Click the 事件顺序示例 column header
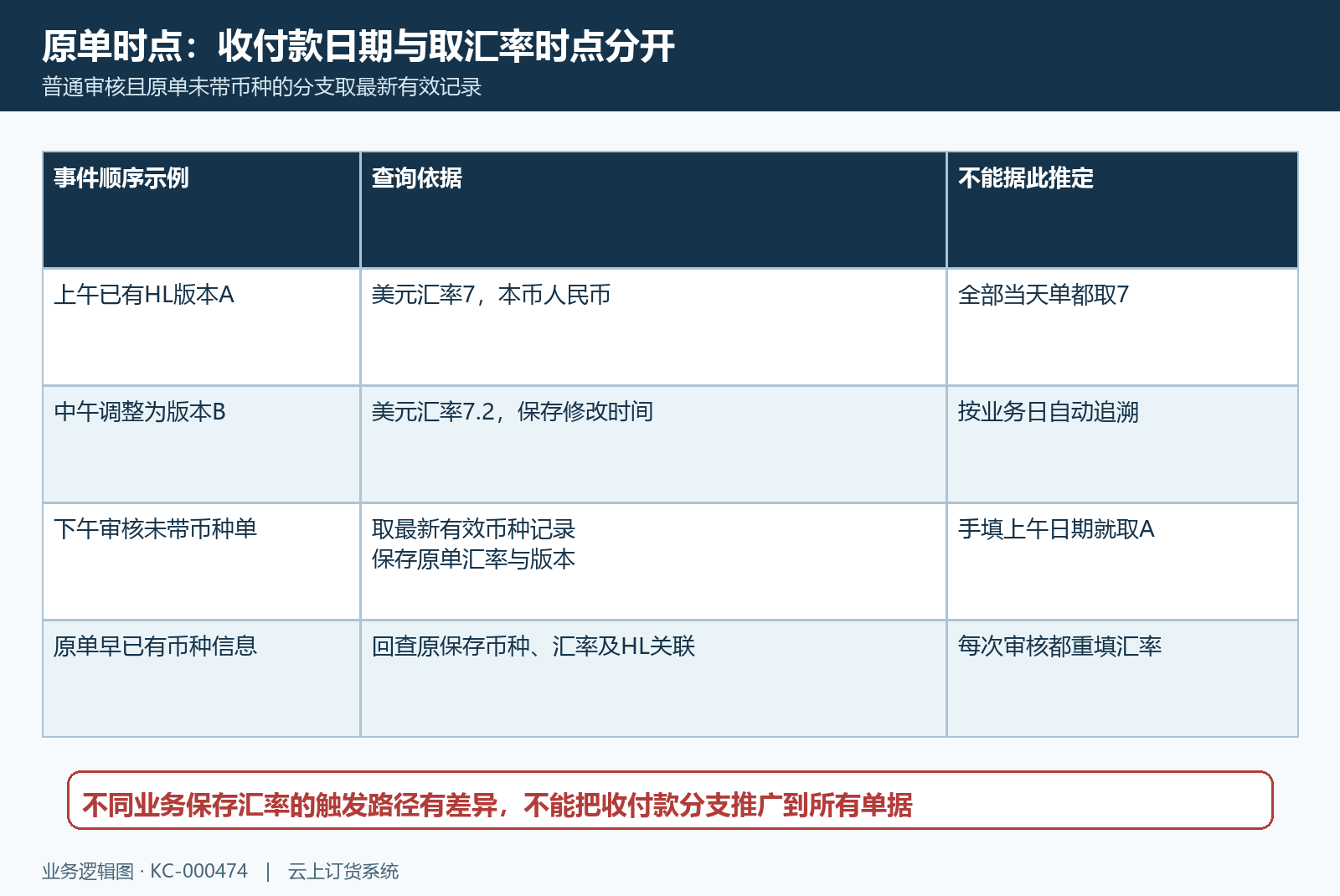Image resolution: width=1340 pixels, height=896 pixels. pyautogui.click(x=202, y=210)
